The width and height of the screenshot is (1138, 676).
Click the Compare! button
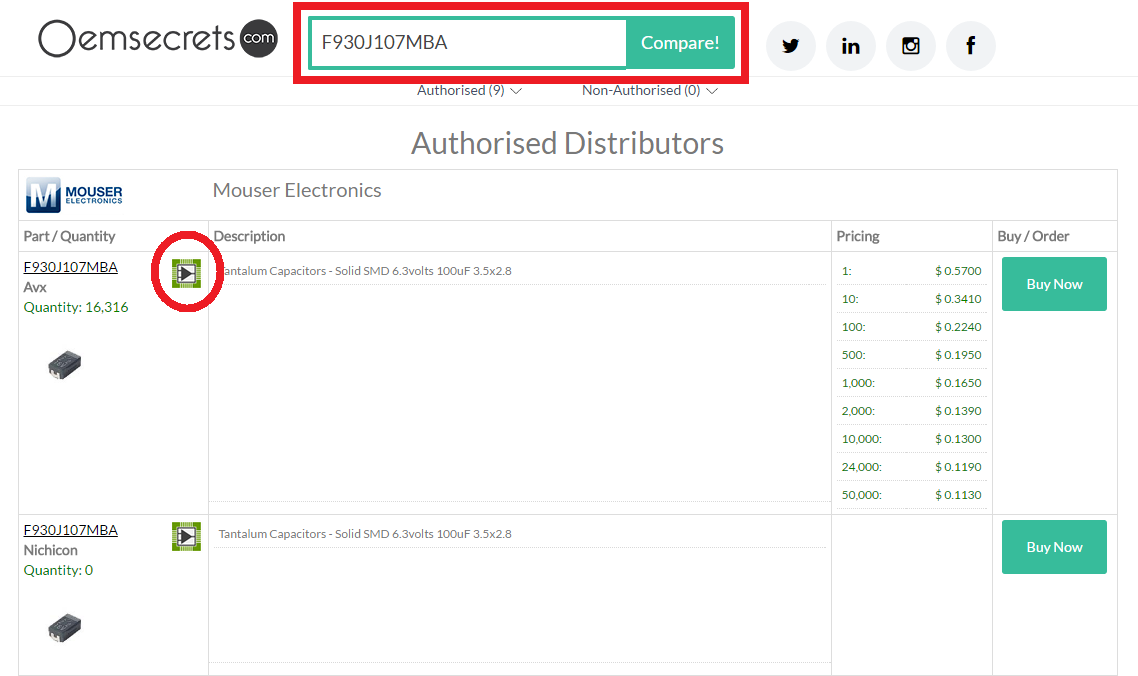(x=680, y=43)
